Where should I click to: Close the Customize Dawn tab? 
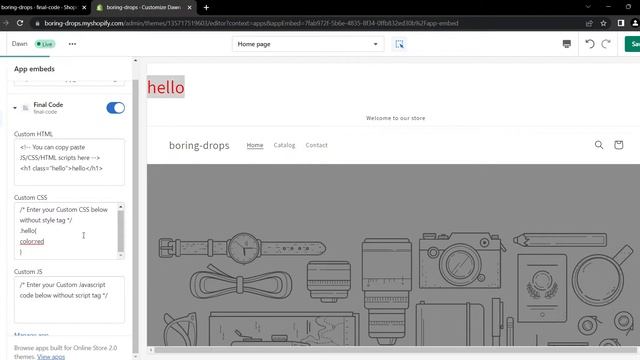coord(189,7)
